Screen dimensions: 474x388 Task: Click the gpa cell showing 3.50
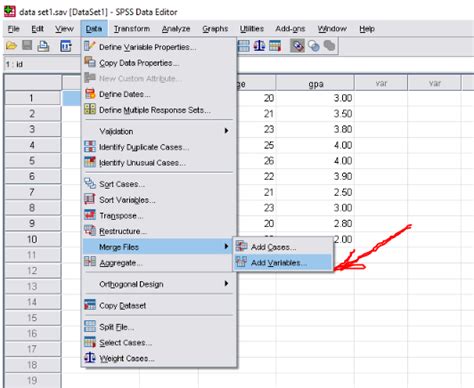[x=315, y=114]
